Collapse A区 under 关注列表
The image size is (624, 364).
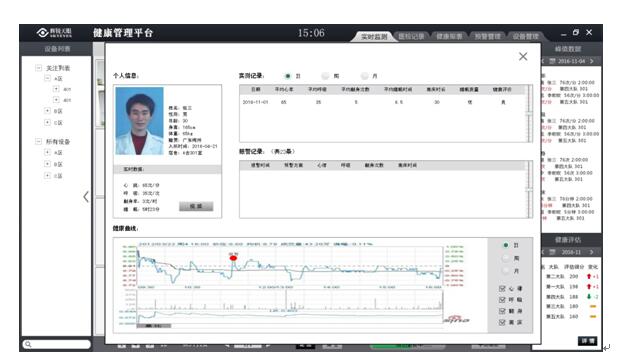coord(47,78)
